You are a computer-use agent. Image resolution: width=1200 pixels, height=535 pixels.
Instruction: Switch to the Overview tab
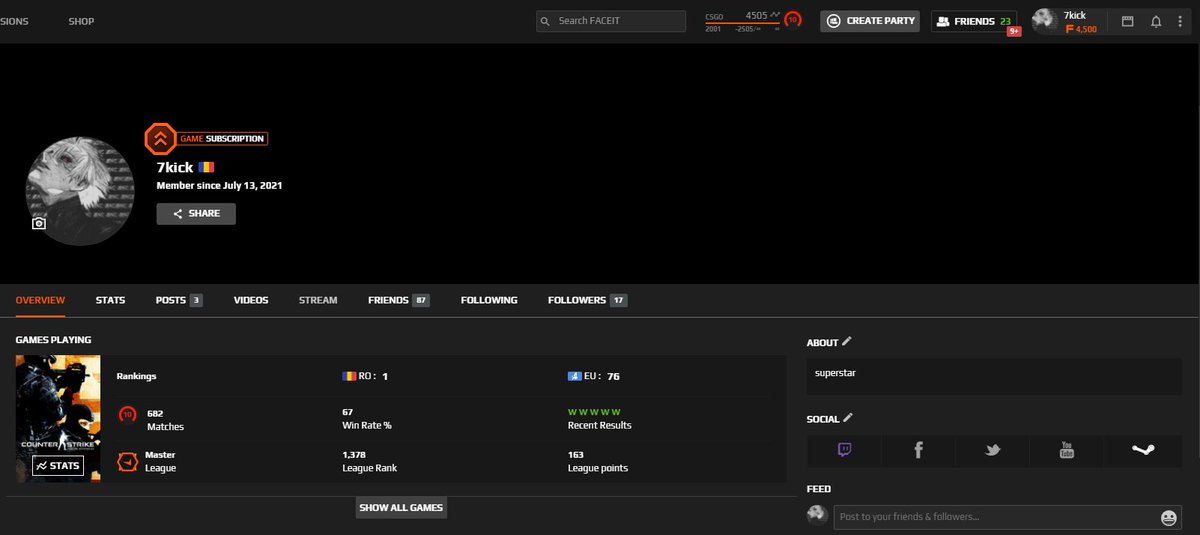(x=40, y=300)
